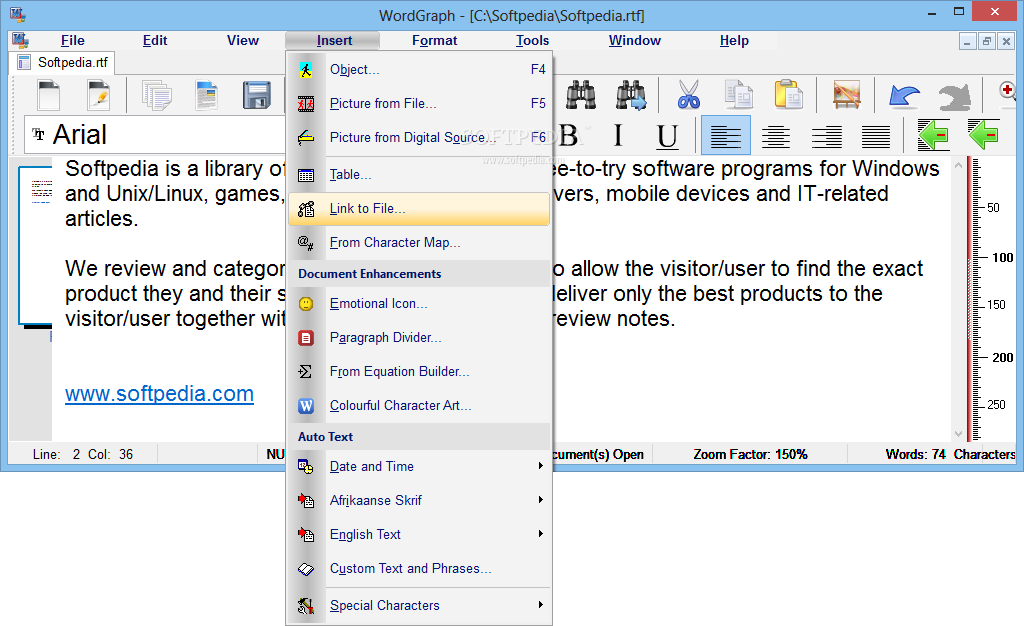Viewport: 1024px width, 626px height.
Task: Click the multiple documents icon
Action: click(157, 95)
